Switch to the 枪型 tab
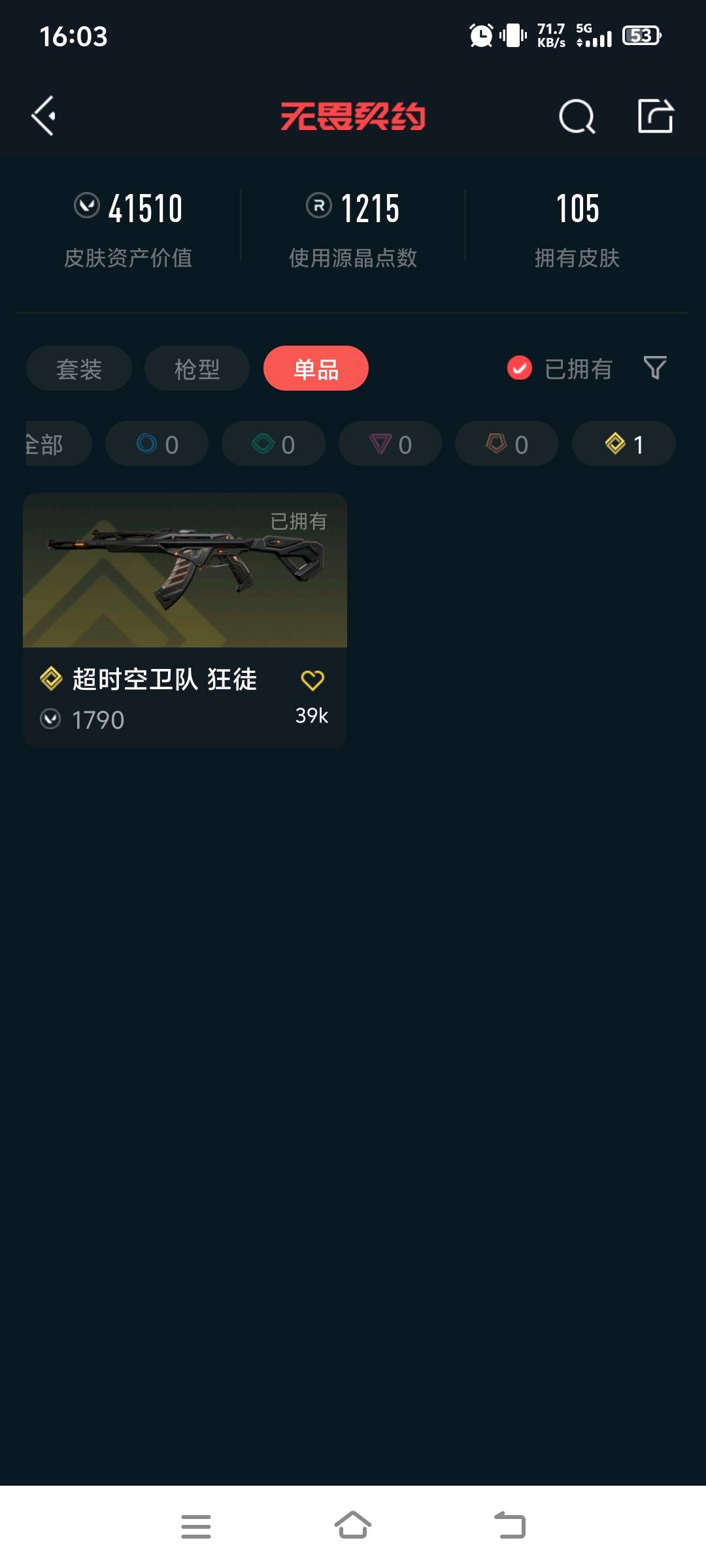The height and width of the screenshot is (1568, 706). 197,368
